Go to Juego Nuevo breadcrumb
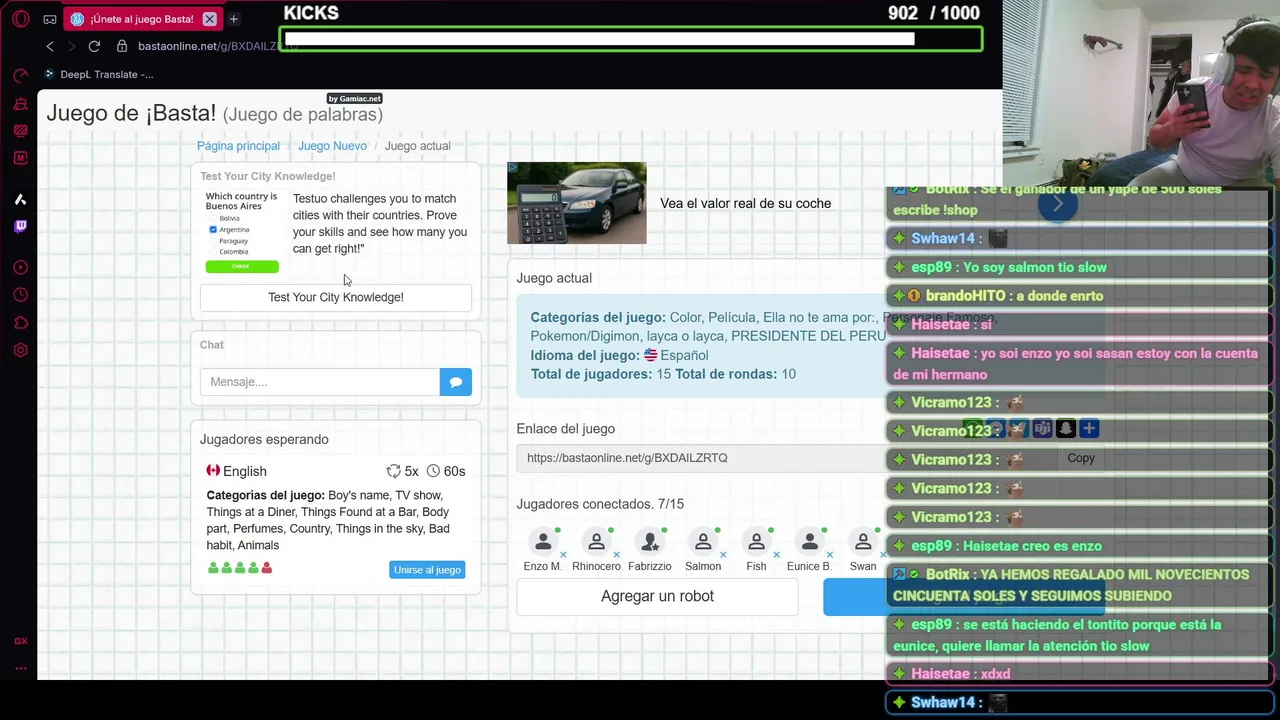1280x720 pixels. 332,146
